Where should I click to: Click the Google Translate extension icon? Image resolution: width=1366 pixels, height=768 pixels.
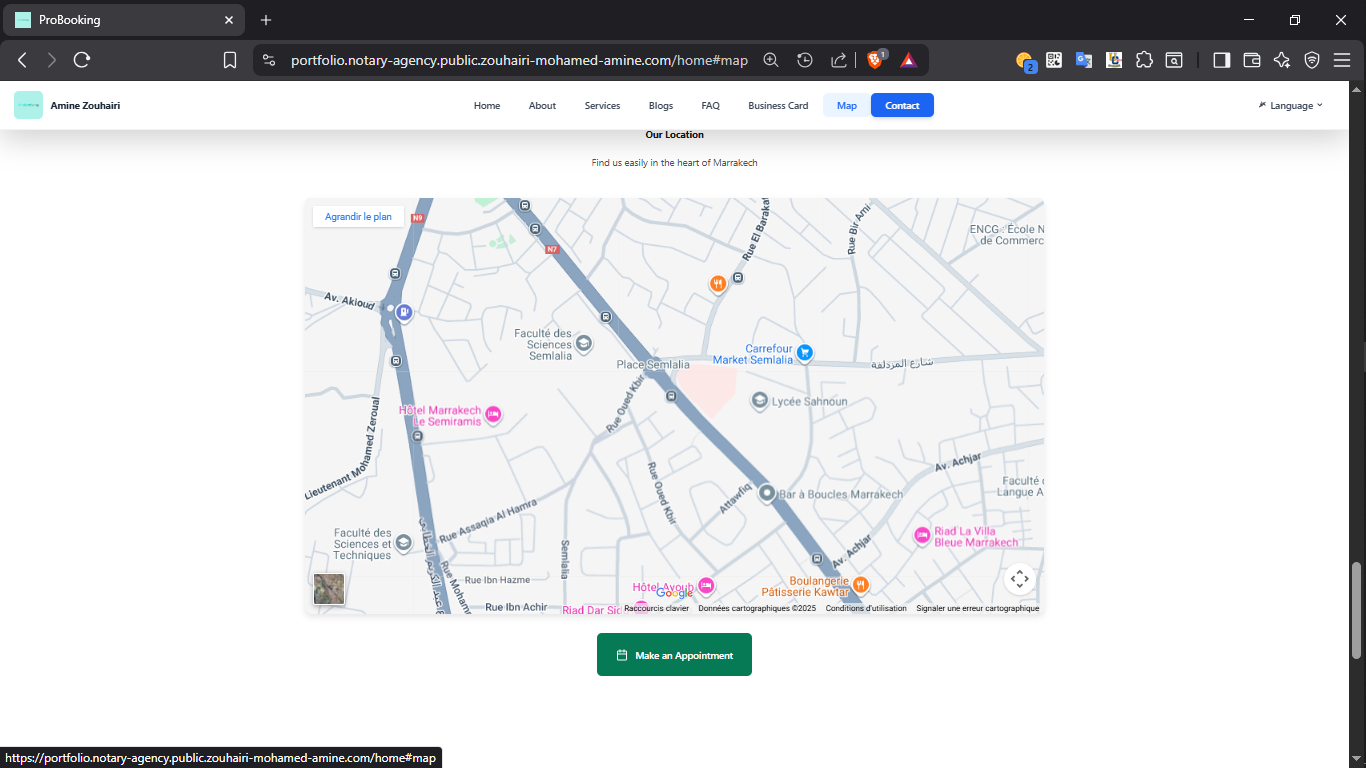pos(1084,60)
